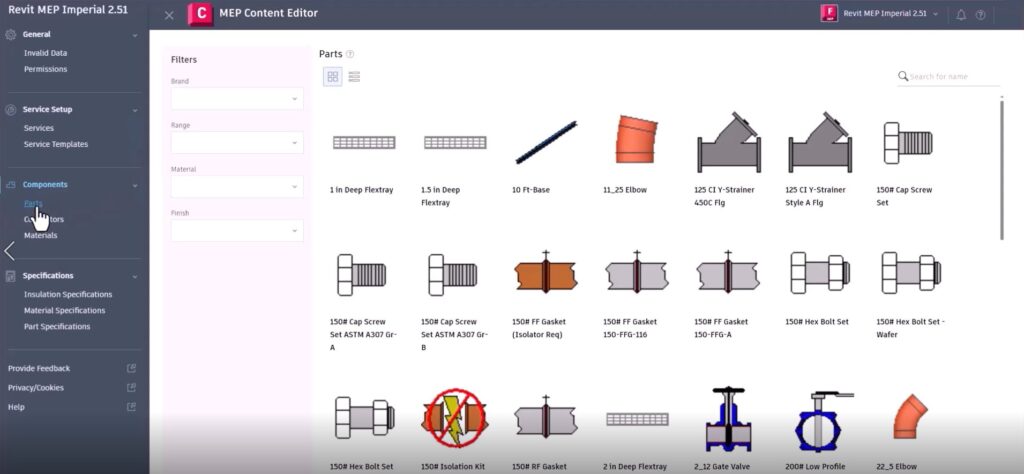Viewport: 1024px width, 474px height.
Task: Open the Range filter dropdown
Action: 237,142
